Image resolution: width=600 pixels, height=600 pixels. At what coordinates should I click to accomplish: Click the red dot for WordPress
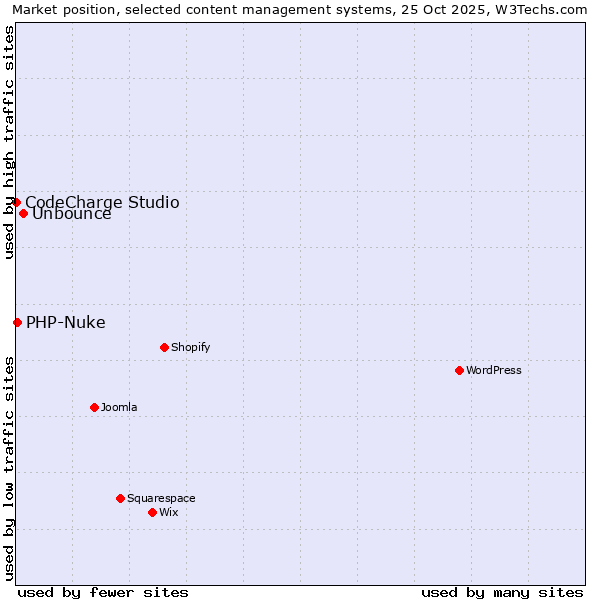click(x=459, y=370)
